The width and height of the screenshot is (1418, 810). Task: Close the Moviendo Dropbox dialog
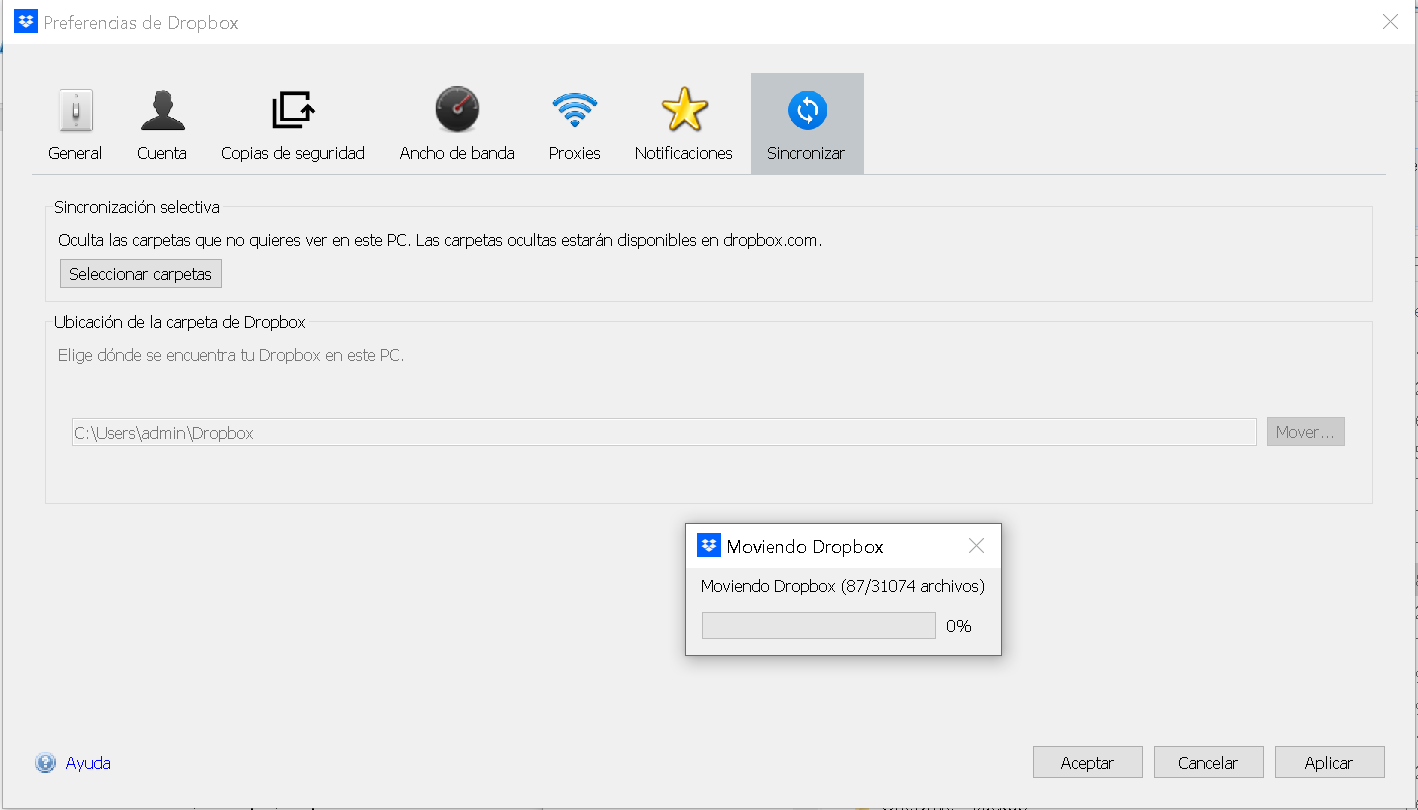(977, 546)
